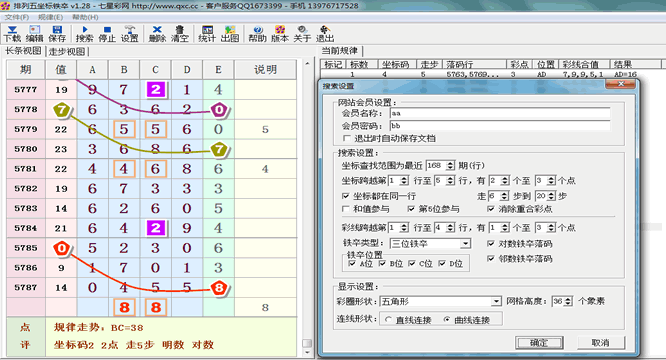Click the 取消 cancel button
The width and height of the screenshot is (666, 360).
click(x=601, y=343)
